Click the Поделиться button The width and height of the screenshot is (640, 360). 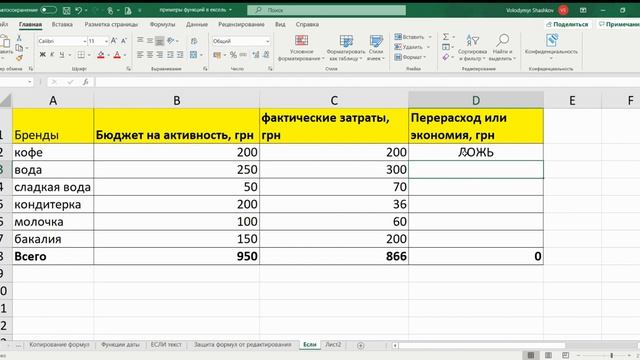click(x=568, y=24)
